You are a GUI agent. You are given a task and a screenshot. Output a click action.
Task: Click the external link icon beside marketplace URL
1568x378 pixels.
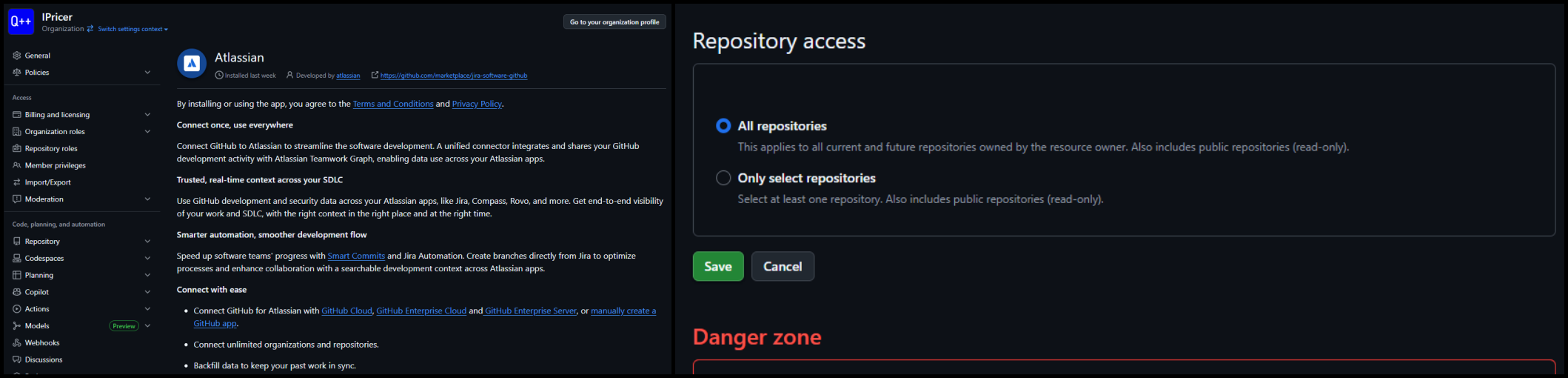click(375, 75)
